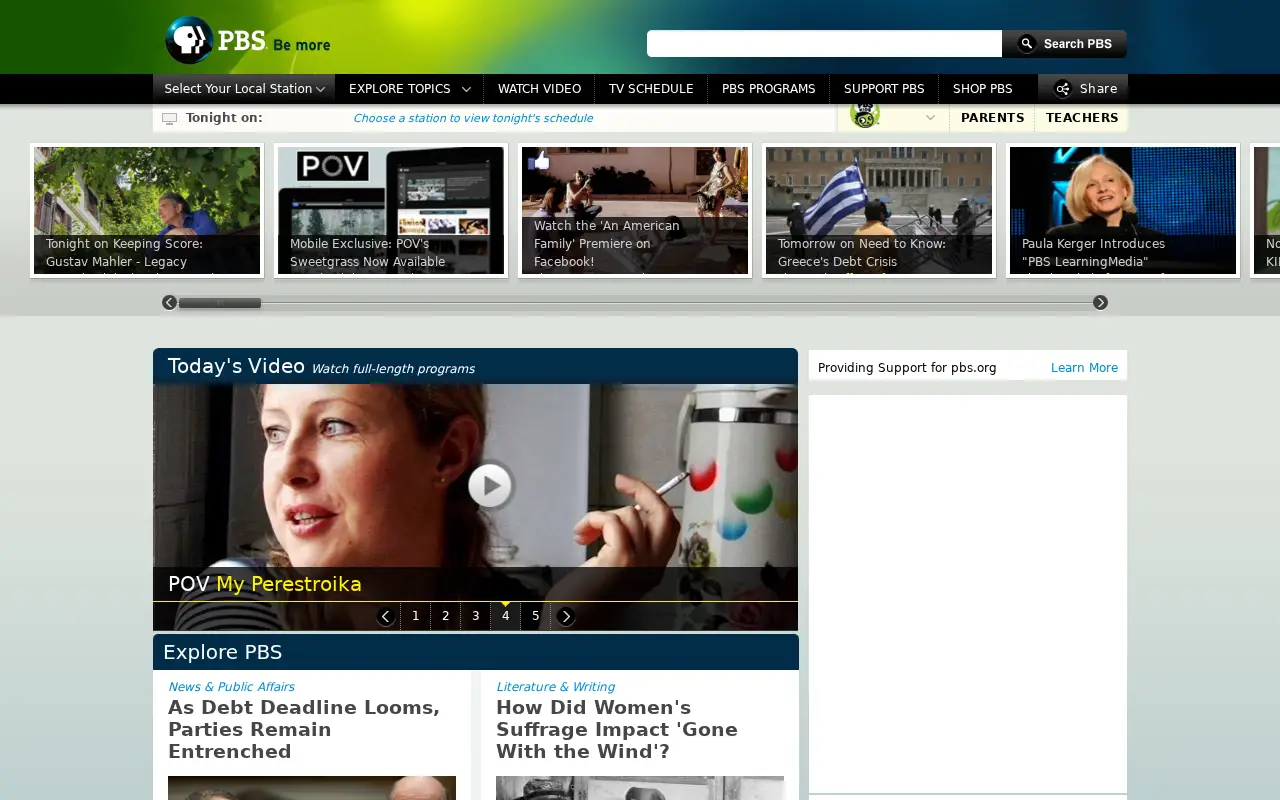Click the carousel scrollbar handle
Viewport: 1280px width, 800px height.
click(x=219, y=302)
